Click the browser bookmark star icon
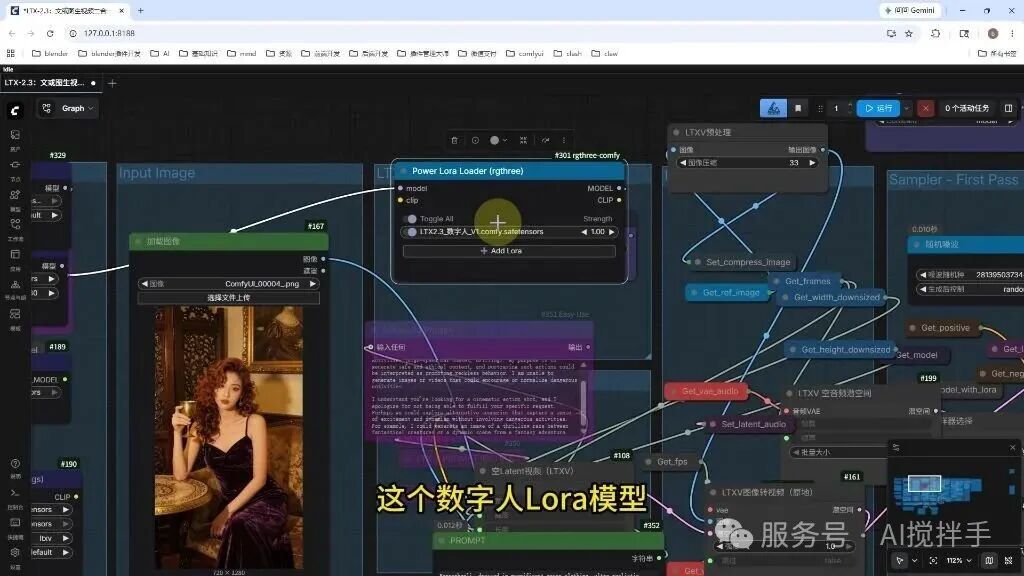The height and width of the screenshot is (576, 1024). coord(908,33)
